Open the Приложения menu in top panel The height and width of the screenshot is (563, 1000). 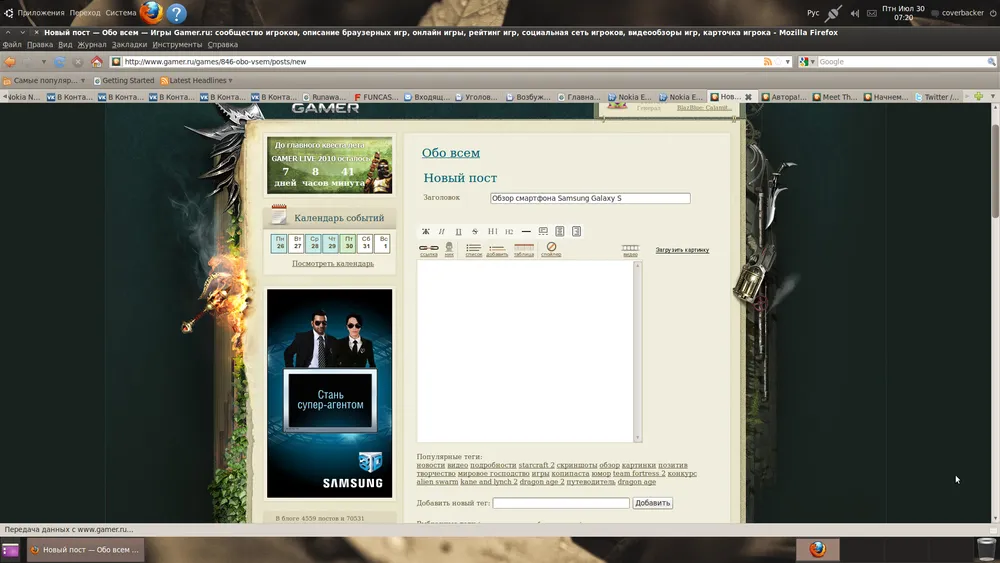click(41, 13)
